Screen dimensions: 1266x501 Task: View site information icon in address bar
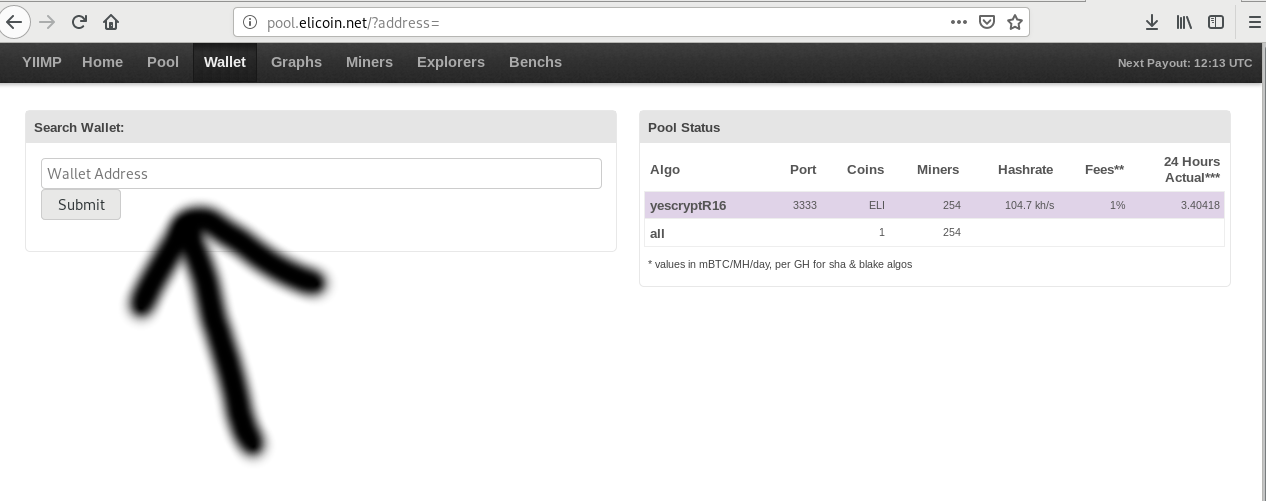(x=250, y=22)
